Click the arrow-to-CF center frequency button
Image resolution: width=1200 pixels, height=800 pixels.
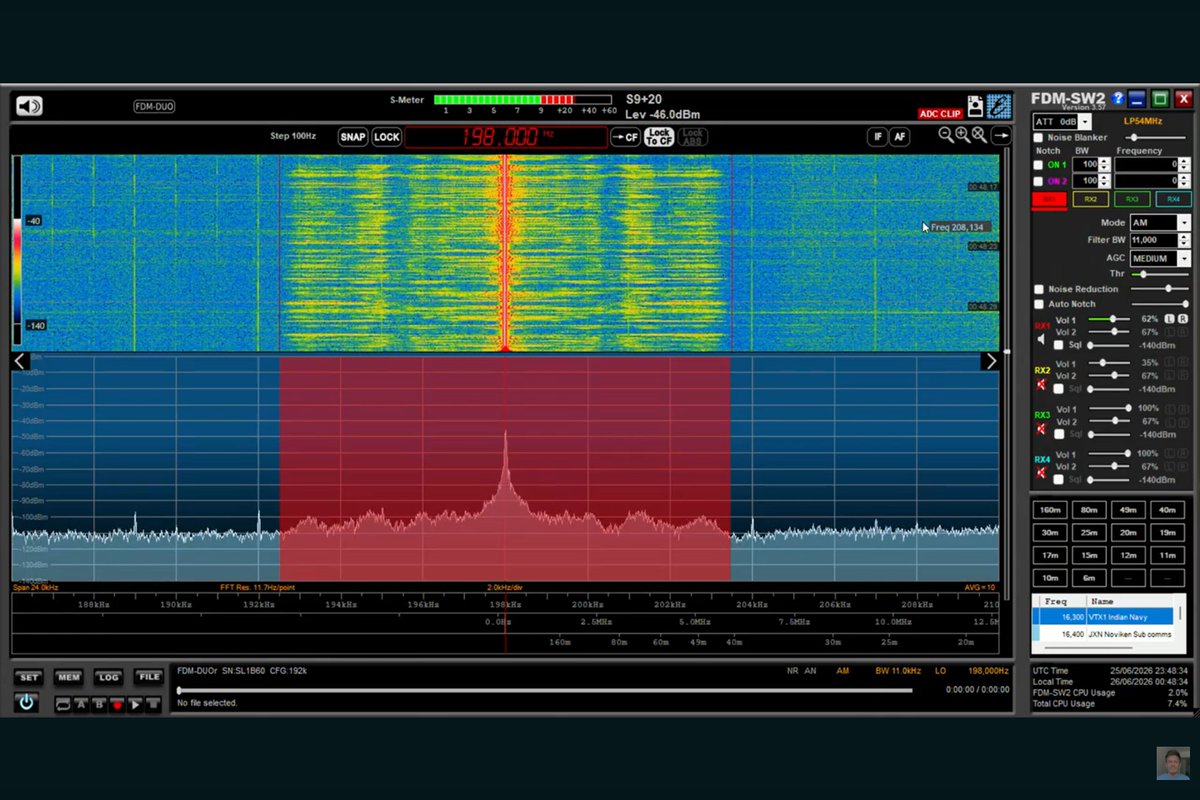(x=626, y=137)
